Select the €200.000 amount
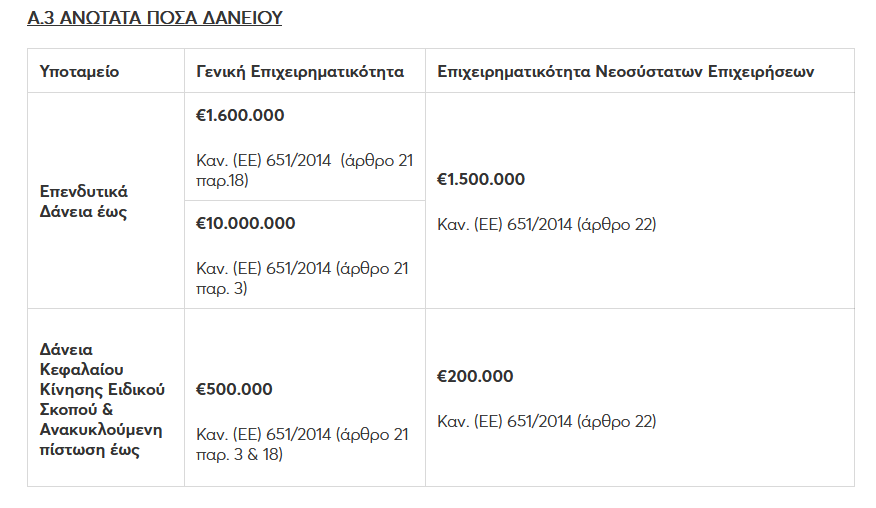The height and width of the screenshot is (508, 876). coord(475,377)
